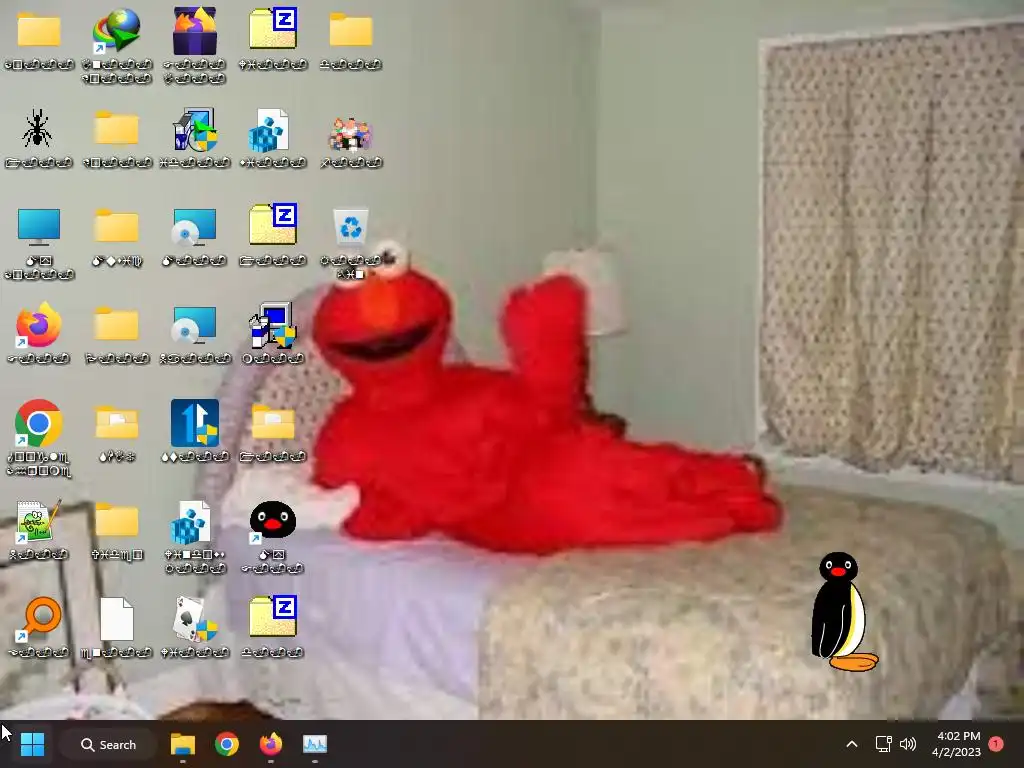Click the taskbar Search box
The height and width of the screenshot is (768, 1024).
click(108, 744)
